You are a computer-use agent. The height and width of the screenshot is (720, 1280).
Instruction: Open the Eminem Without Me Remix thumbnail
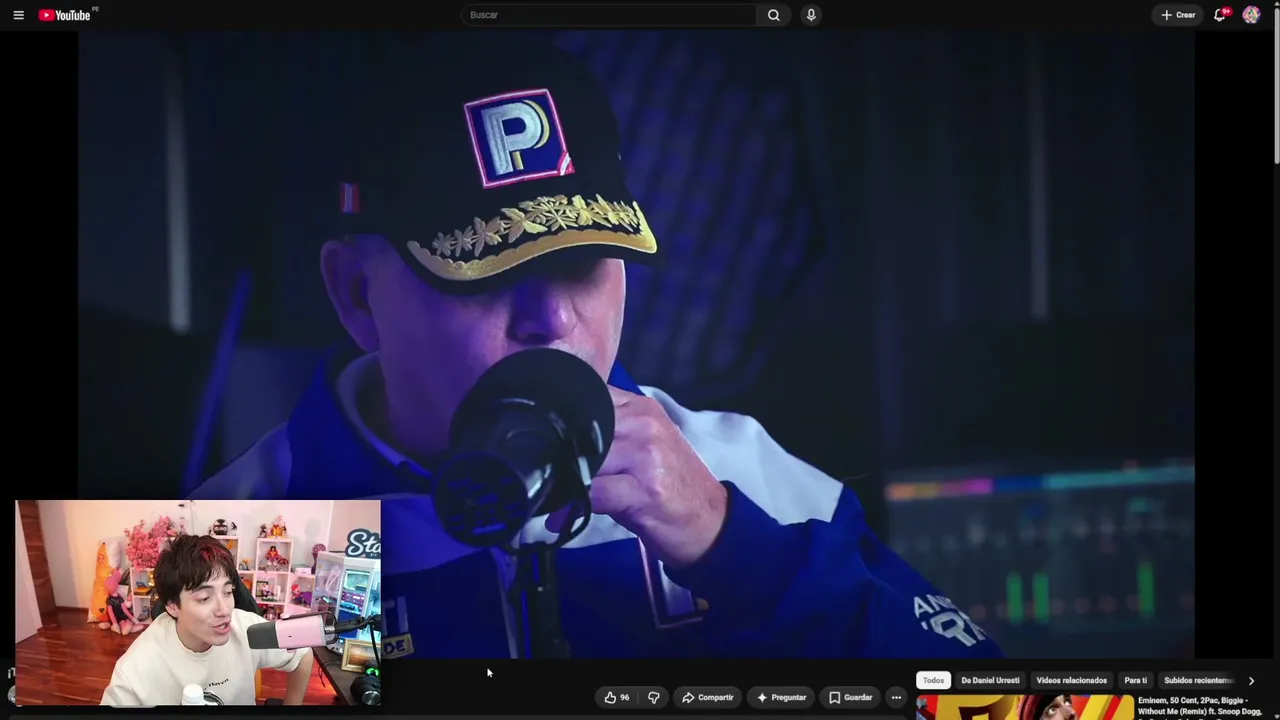tap(1024, 708)
